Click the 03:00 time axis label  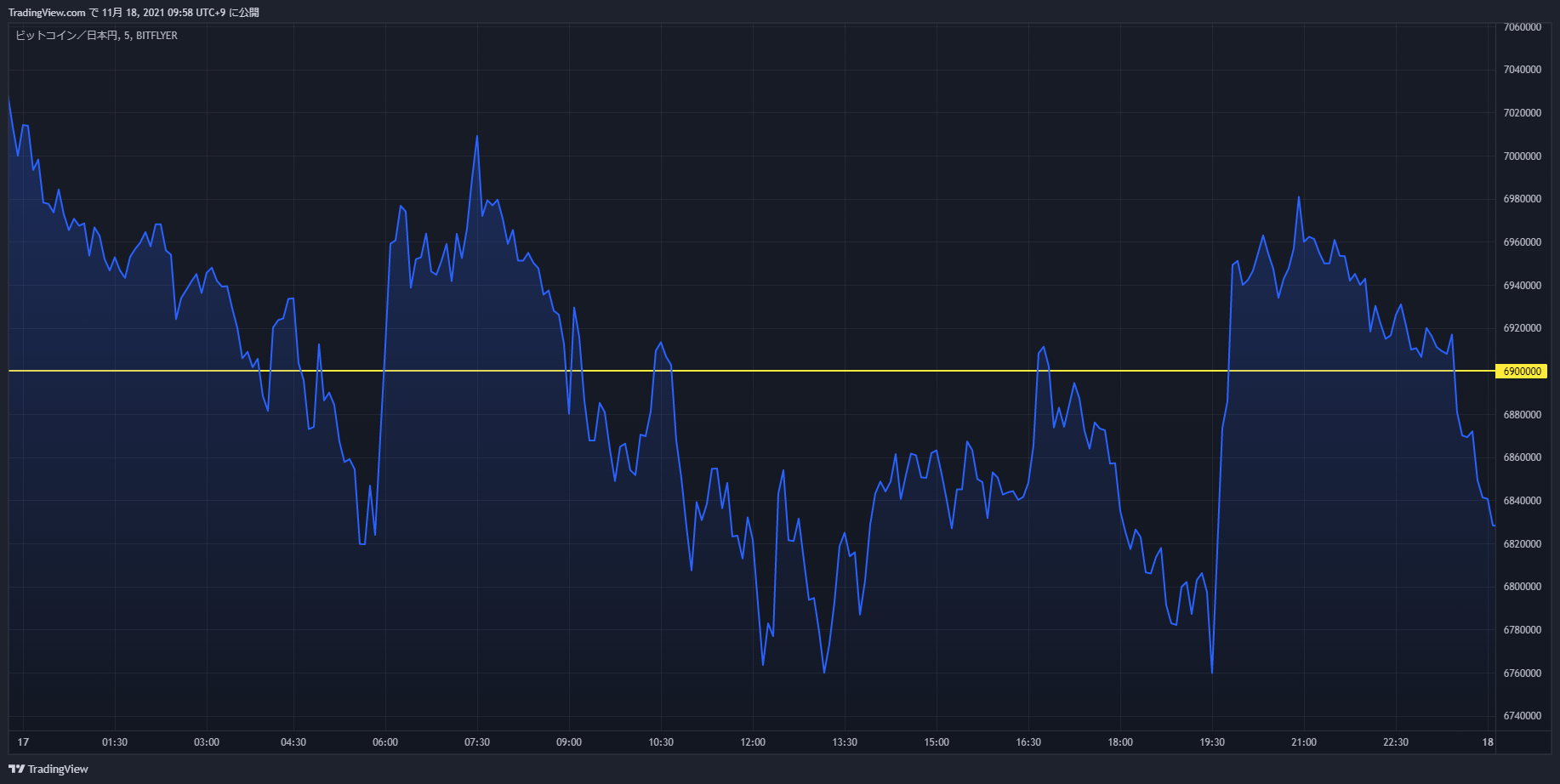[207, 742]
